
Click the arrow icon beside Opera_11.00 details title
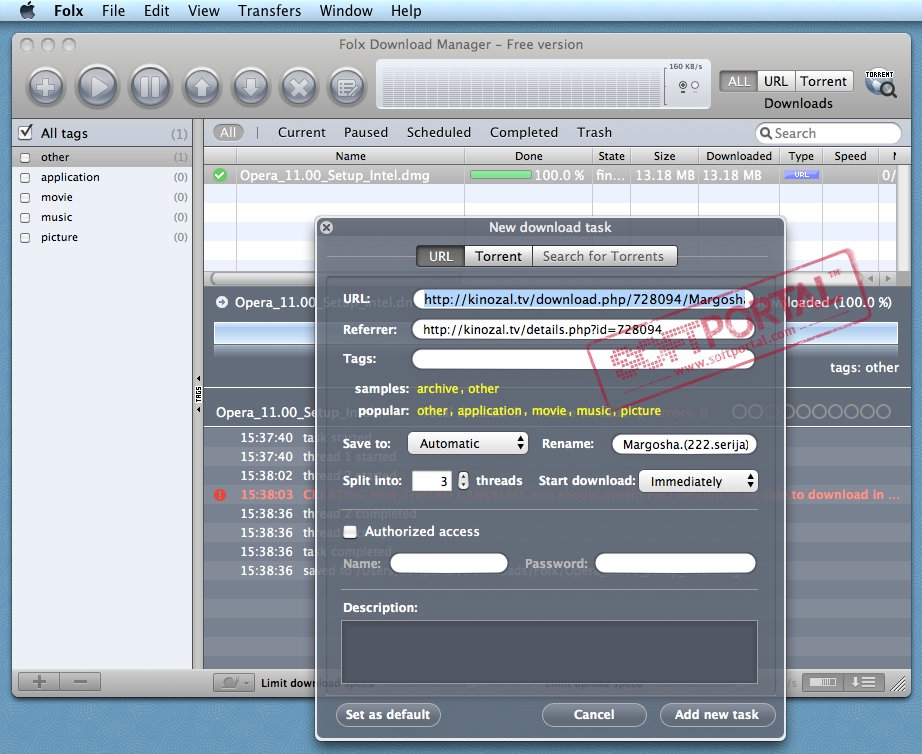click(222, 302)
